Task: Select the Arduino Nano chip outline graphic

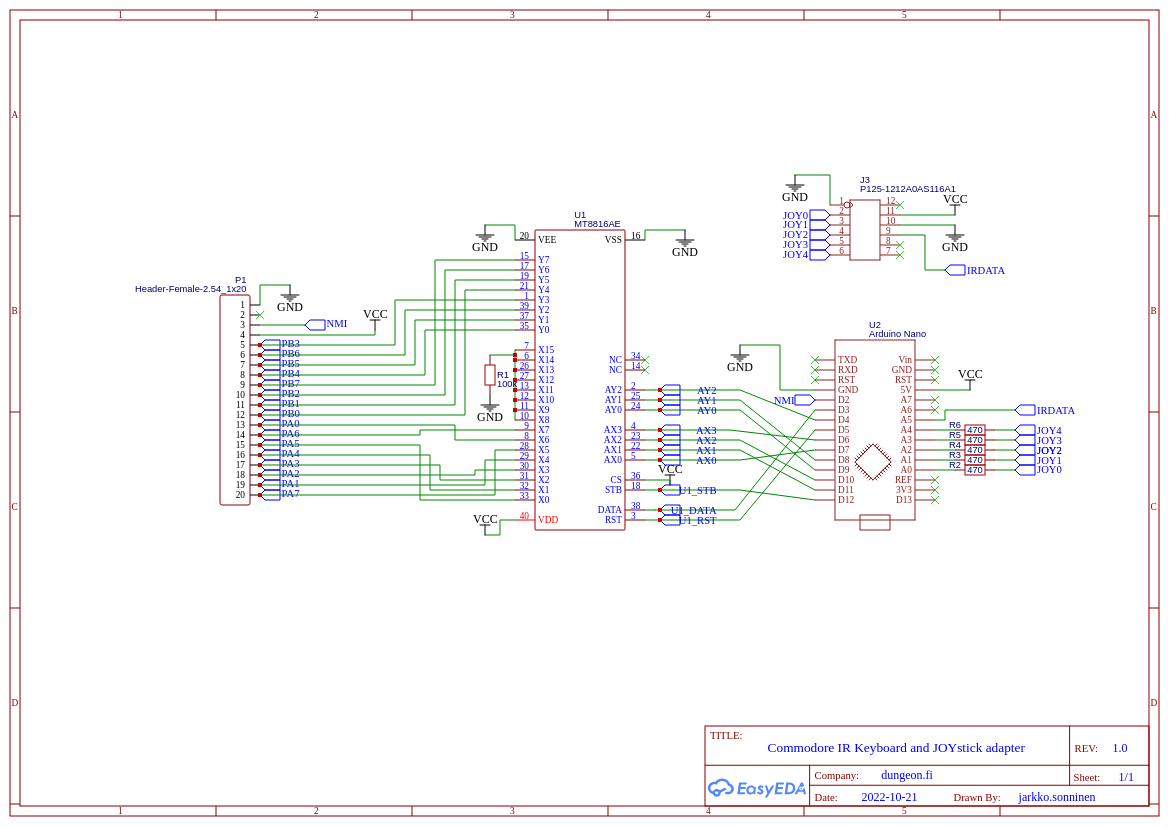Action: (x=874, y=462)
